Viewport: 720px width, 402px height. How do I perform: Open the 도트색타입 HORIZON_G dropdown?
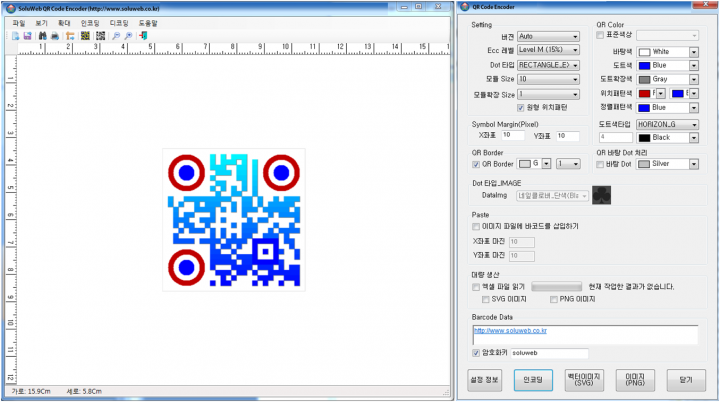click(668, 125)
